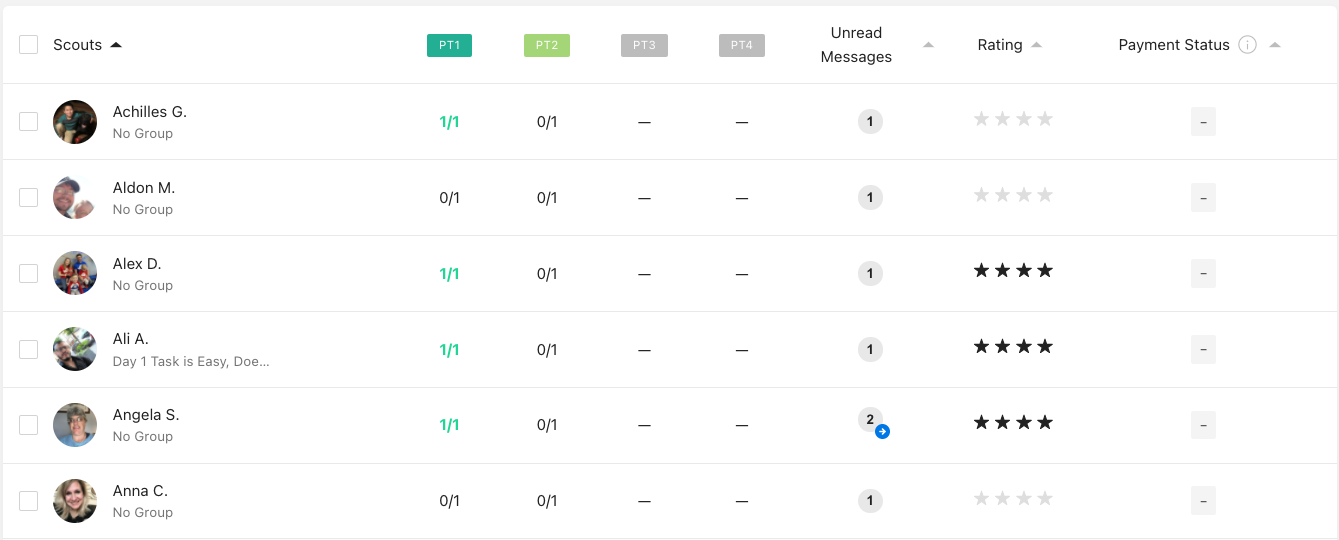Click the PT2 light green badge
The height and width of the screenshot is (540, 1339).
tap(547, 45)
